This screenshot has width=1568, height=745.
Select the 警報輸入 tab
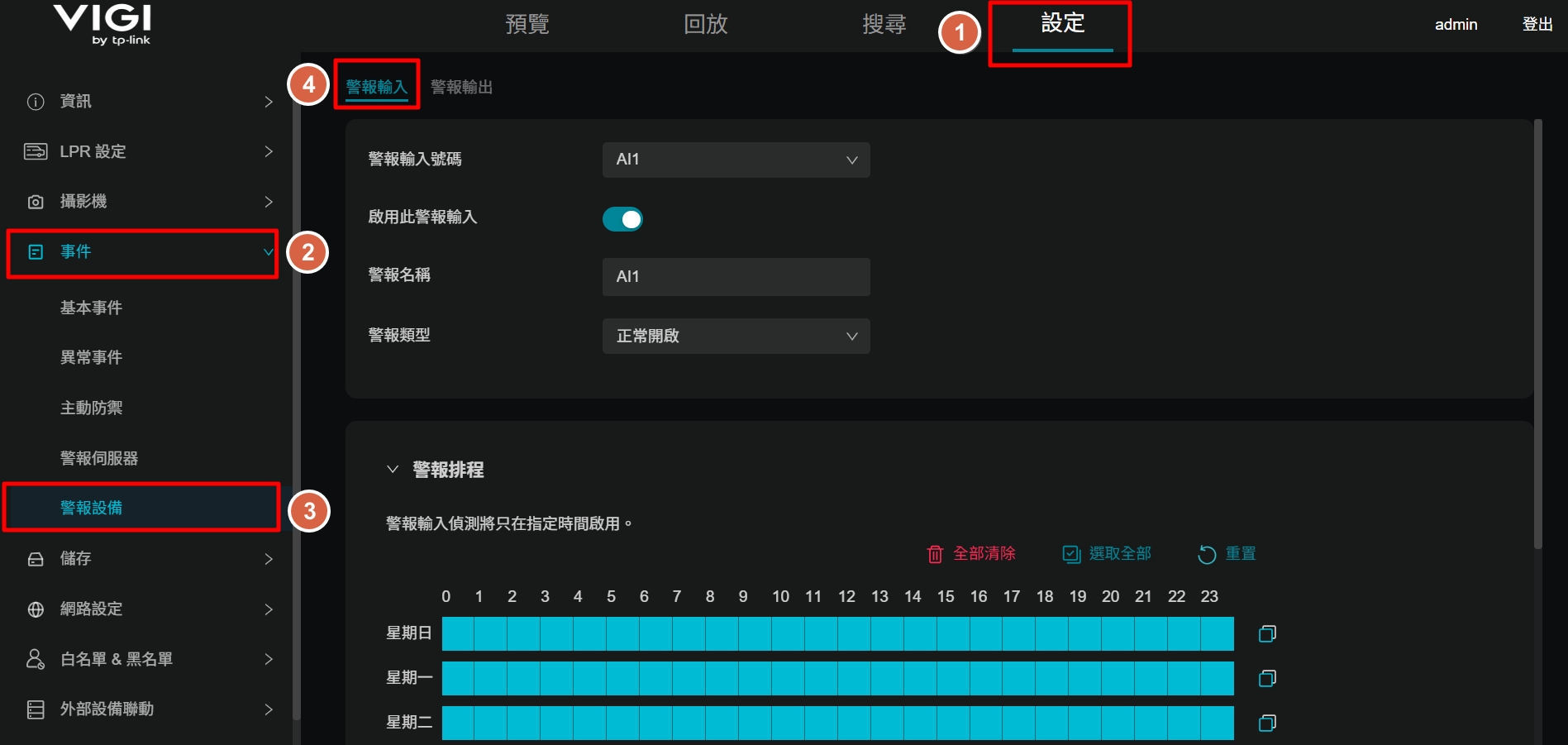click(377, 87)
